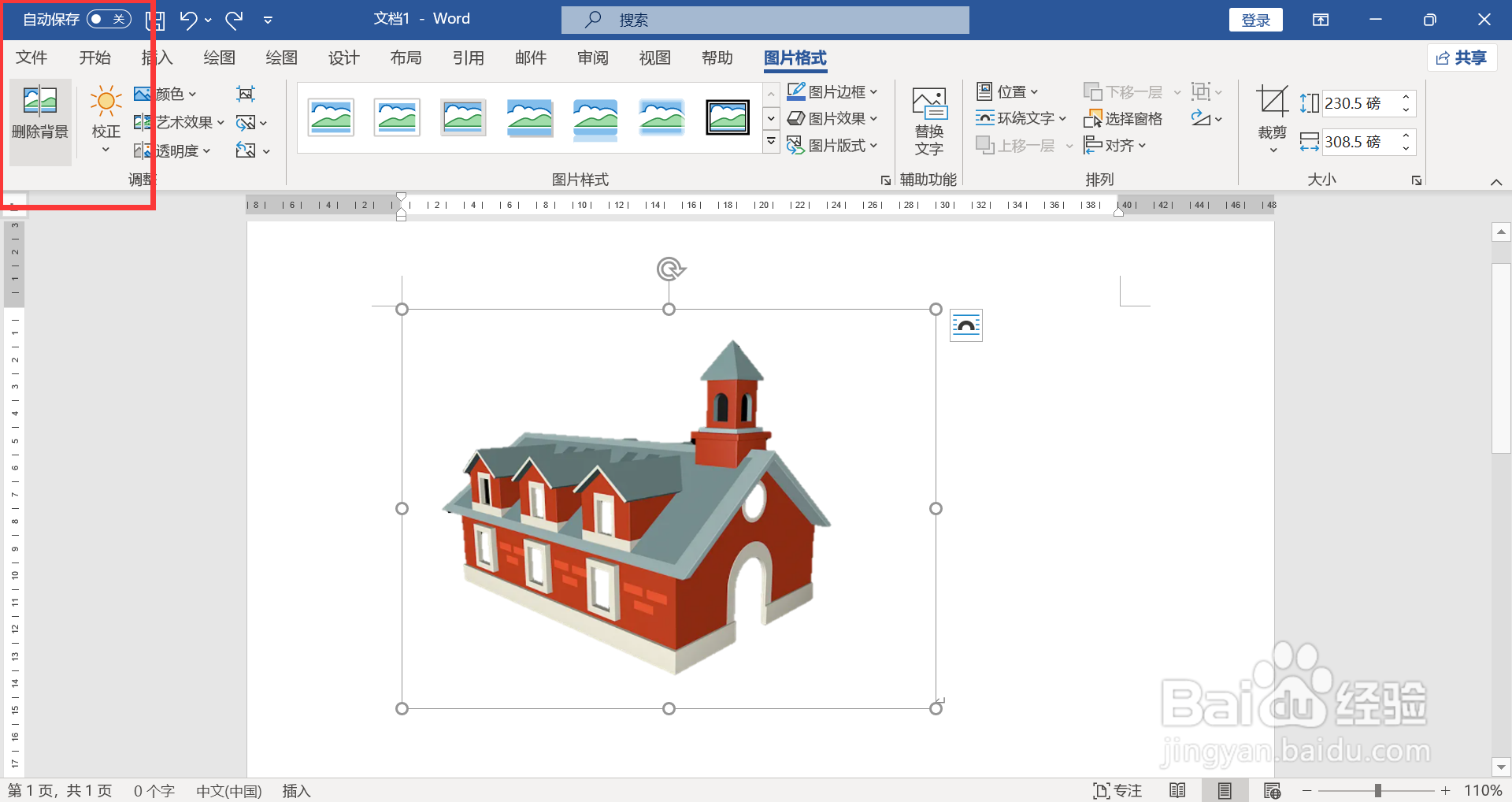This screenshot has height=802, width=1512.
Task: Open the Customize Quick Access Toolbar dropdown
Action: tap(269, 20)
